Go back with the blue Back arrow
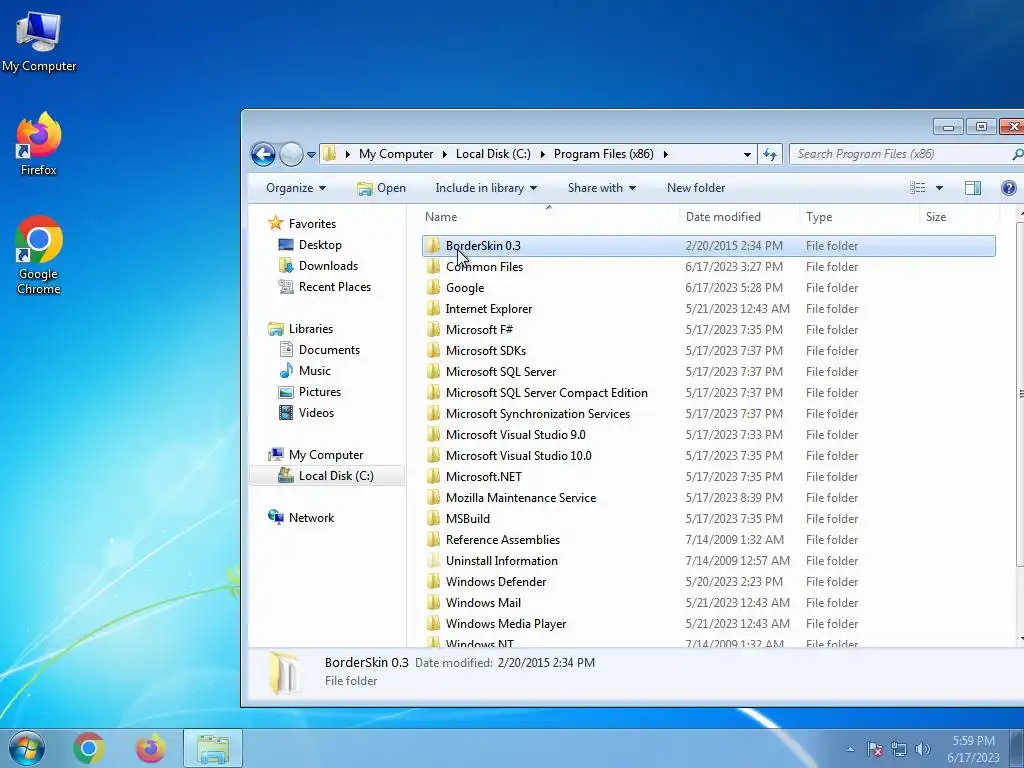 click(263, 155)
